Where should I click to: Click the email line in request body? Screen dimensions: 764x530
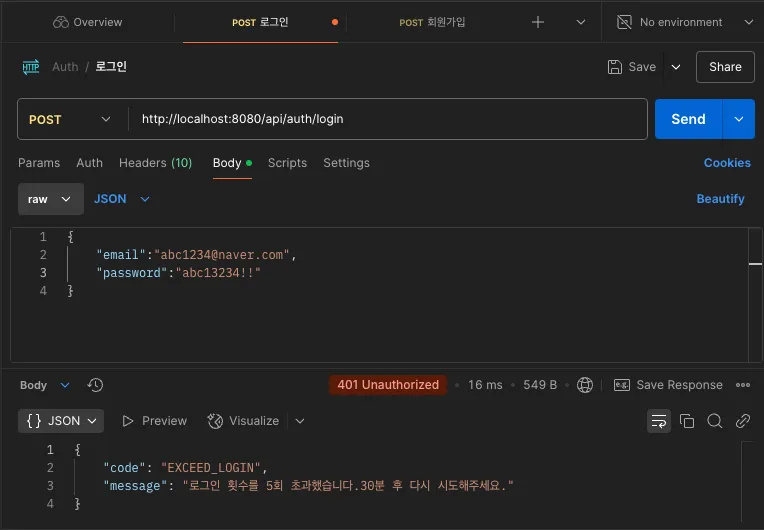coord(196,255)
